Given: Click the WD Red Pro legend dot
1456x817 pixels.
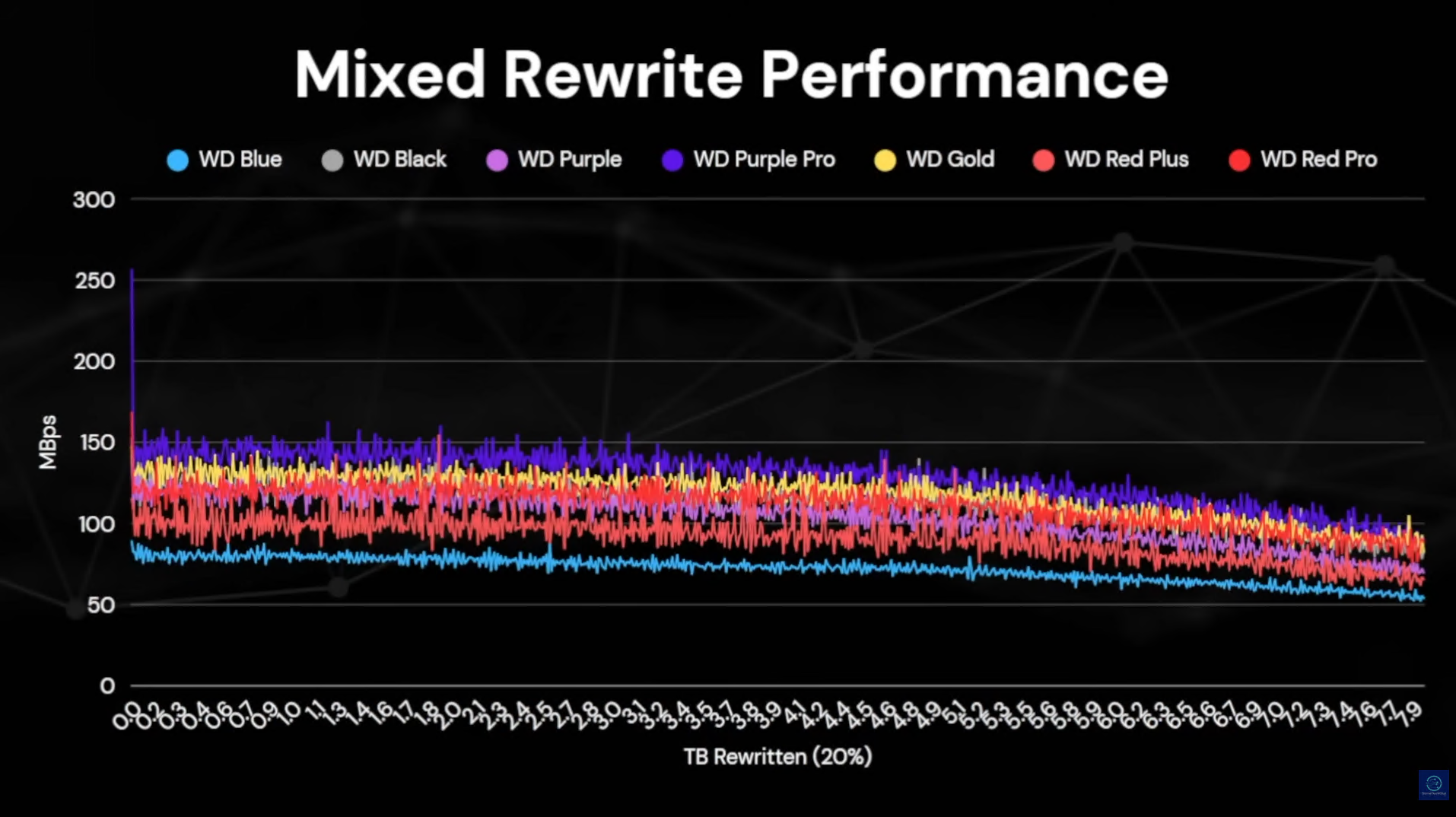Looking at the screenshot, I should (1239, 160).
